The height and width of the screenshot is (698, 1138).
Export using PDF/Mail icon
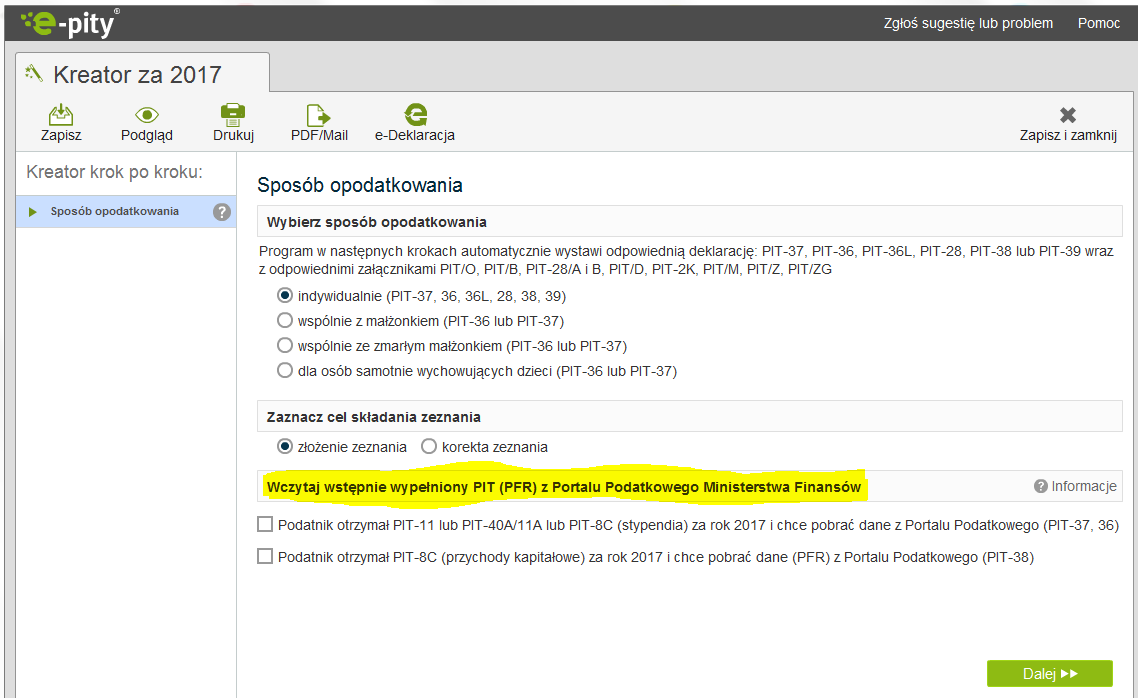(319, 115)
